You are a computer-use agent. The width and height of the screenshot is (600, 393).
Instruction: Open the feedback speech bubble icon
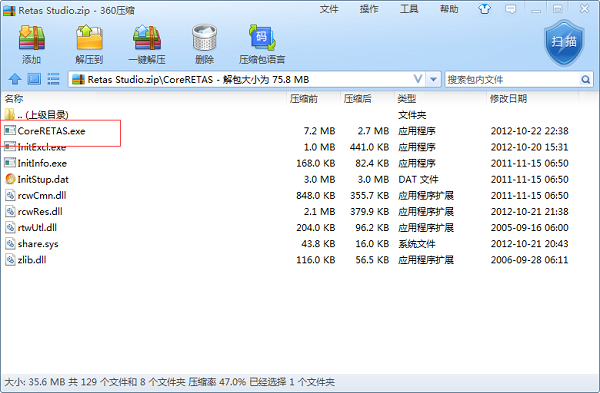click(510, 9)
